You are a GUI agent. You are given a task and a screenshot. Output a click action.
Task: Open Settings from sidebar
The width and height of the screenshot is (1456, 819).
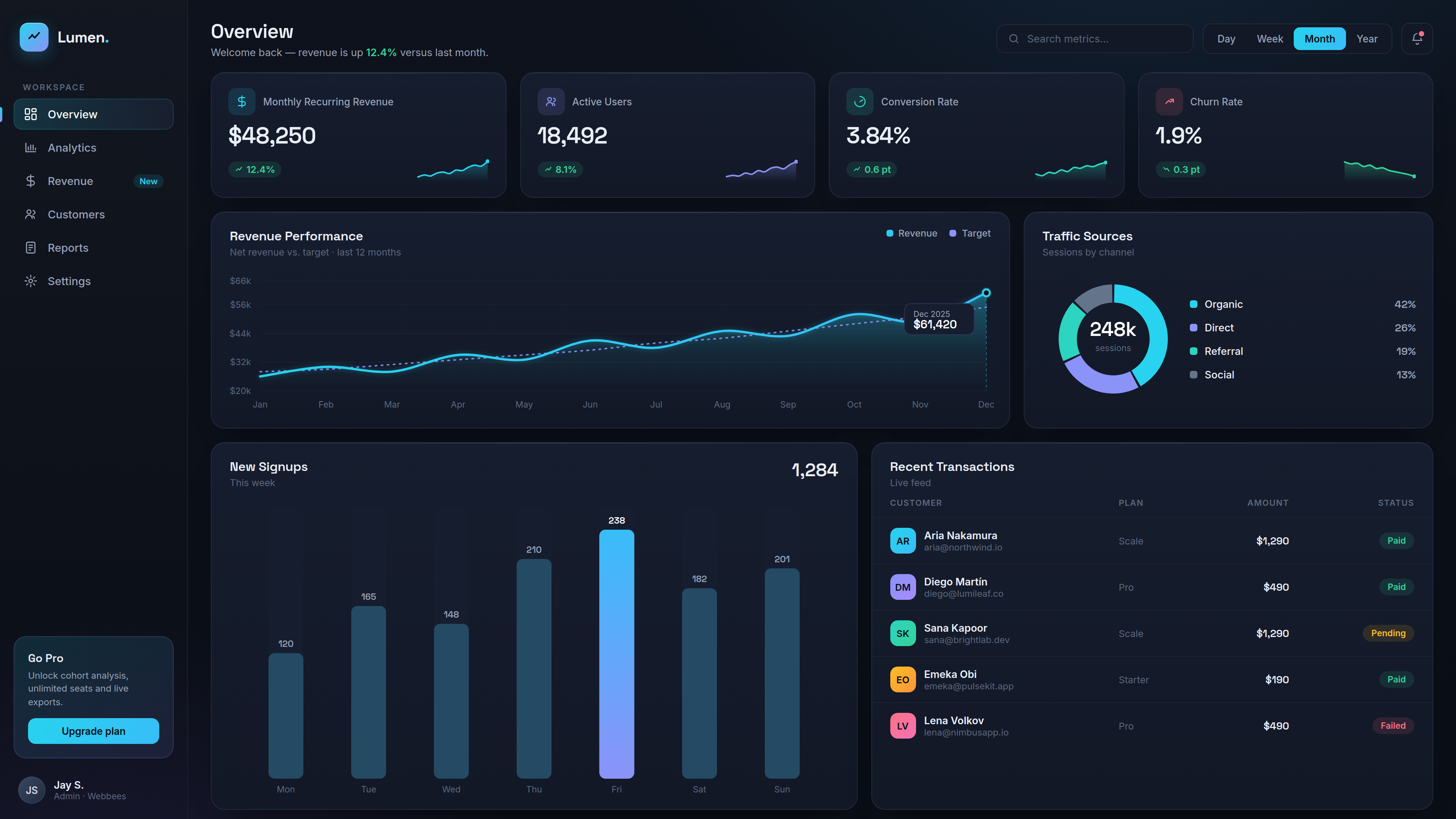pyautogui.click(x=93, y=281)
